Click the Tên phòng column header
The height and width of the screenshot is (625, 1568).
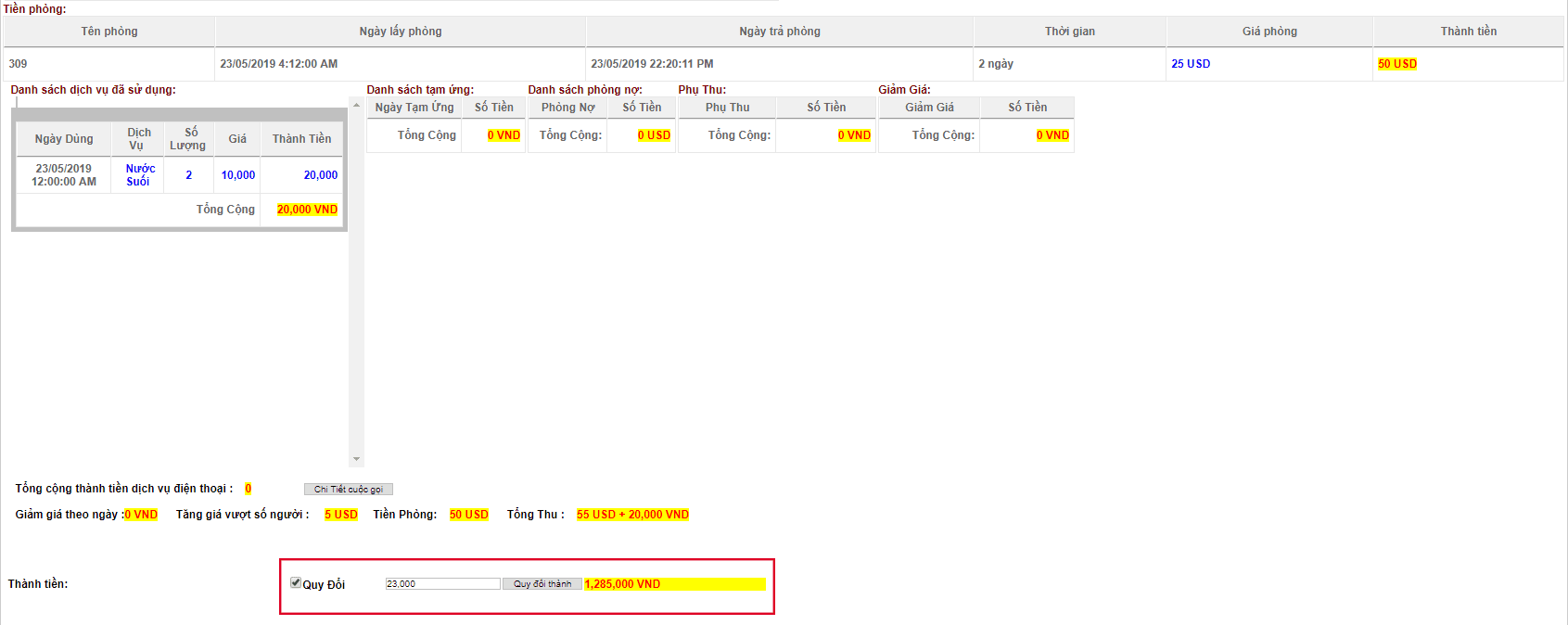coord(109,32)
